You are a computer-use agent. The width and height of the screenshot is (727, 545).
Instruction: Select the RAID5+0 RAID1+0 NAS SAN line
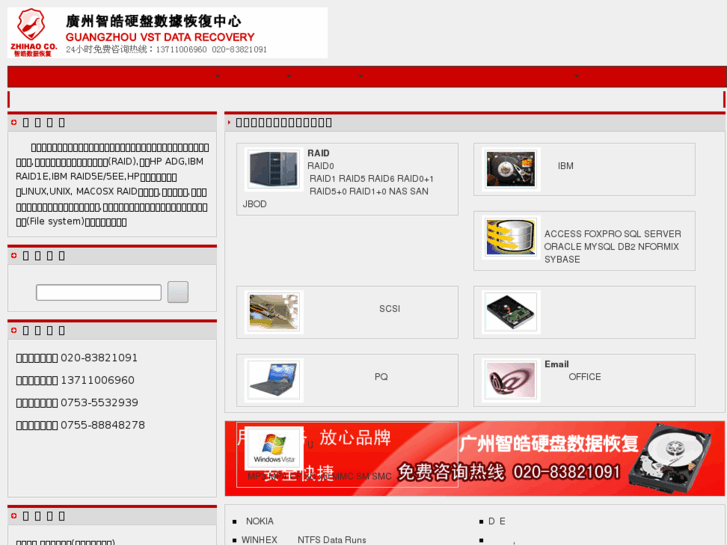tap(369, 191)
